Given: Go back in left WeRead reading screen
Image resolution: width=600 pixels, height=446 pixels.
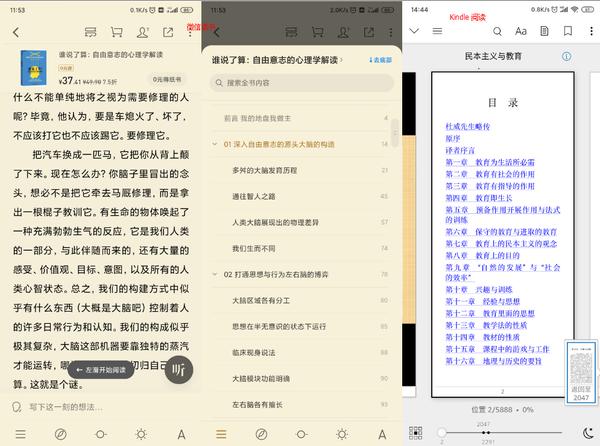Looking at the screenshot, I should 16,32.
